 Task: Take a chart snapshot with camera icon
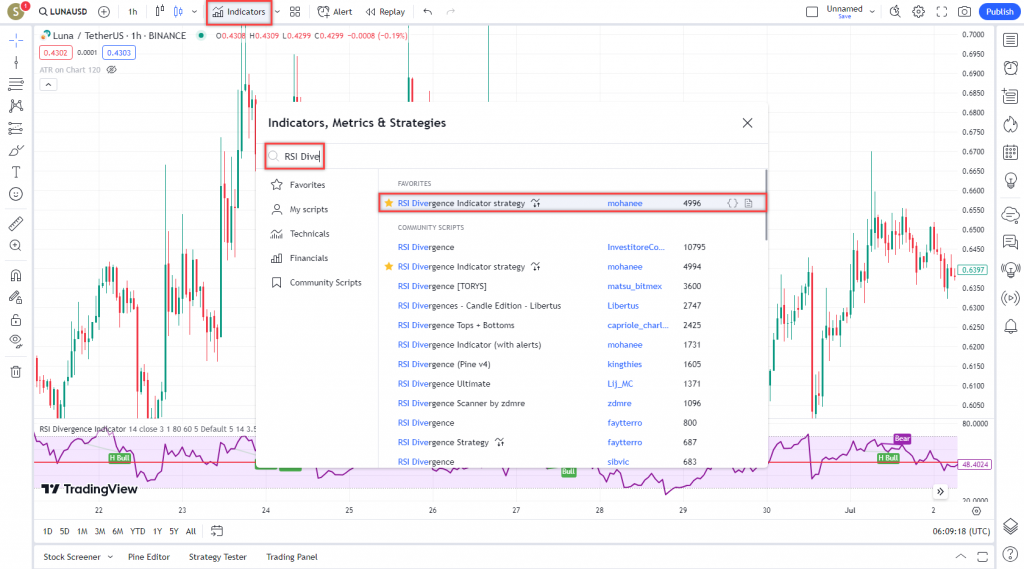964,12
